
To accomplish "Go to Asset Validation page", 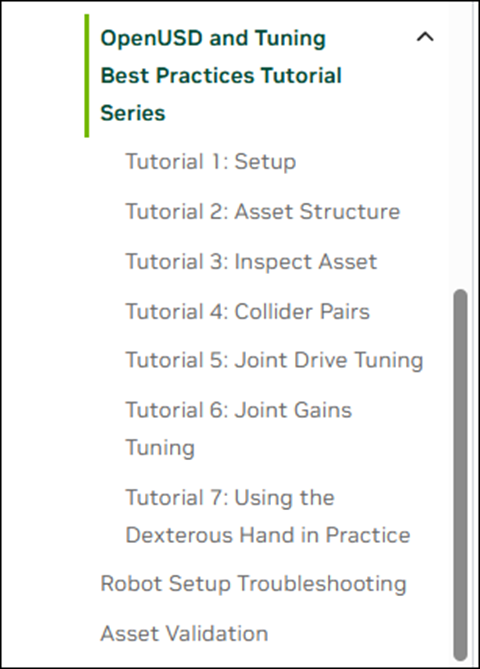I will point(184,634).
